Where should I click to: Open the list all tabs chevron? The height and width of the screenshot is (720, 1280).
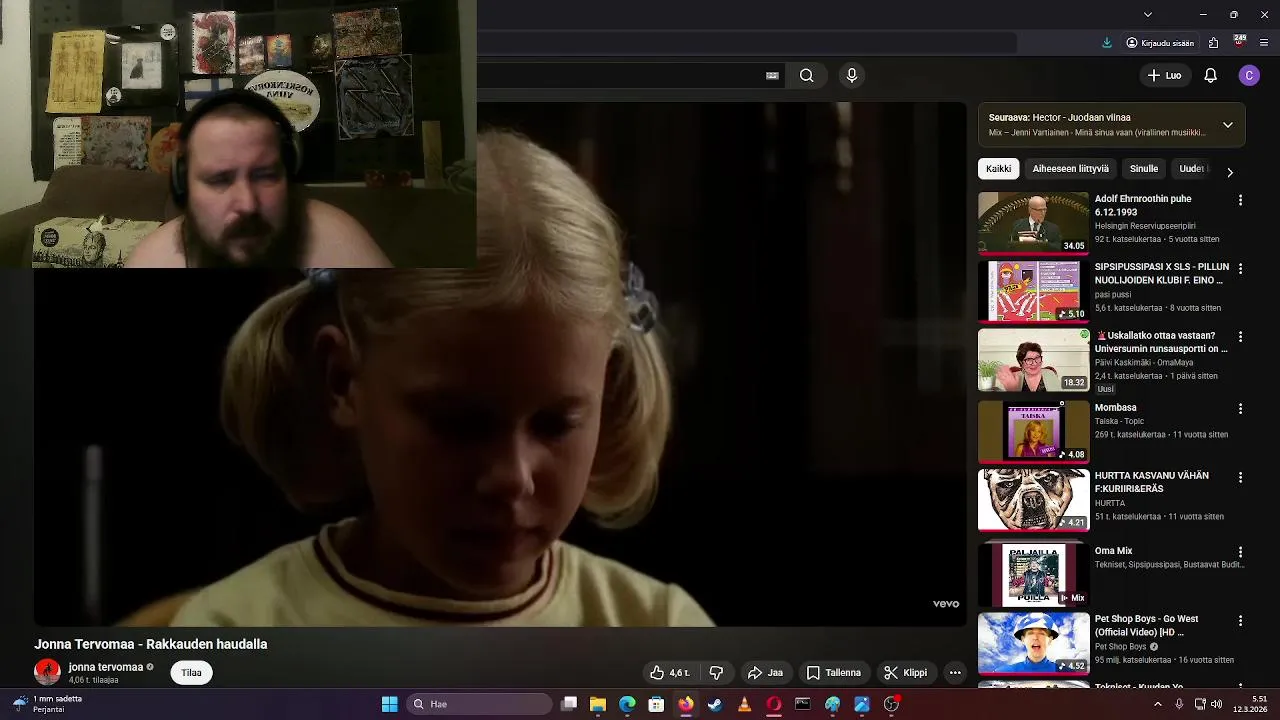[1148, 14]
